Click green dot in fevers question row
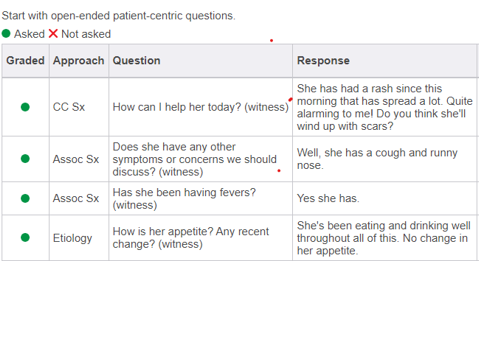The width and height of the screenshot is (479, 363). 25,198
